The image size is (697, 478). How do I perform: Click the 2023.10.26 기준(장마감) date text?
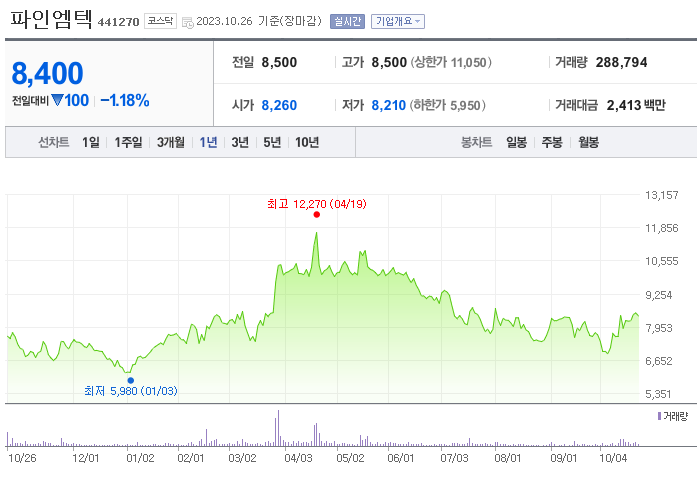pos(259,21)
